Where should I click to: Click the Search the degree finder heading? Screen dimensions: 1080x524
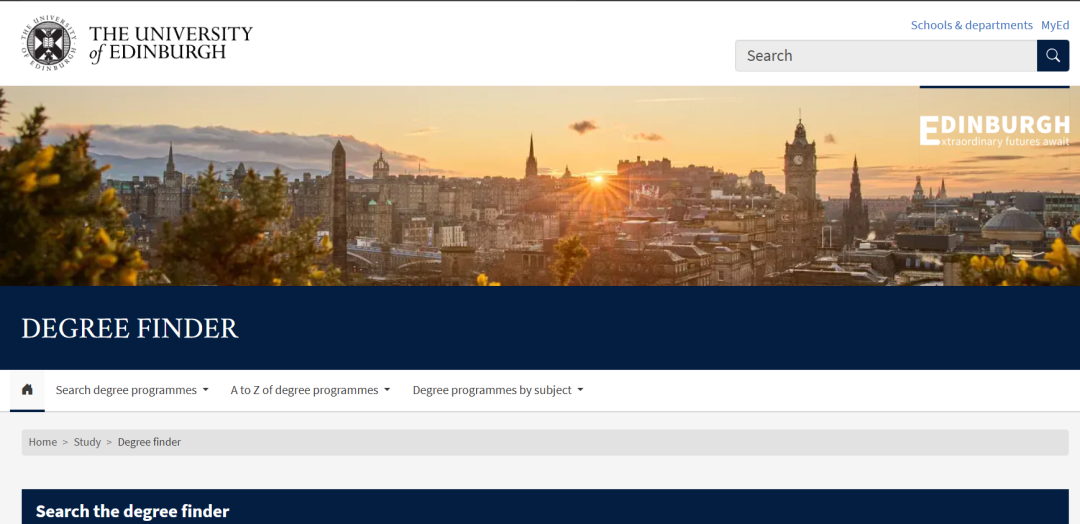pos(132,512)
